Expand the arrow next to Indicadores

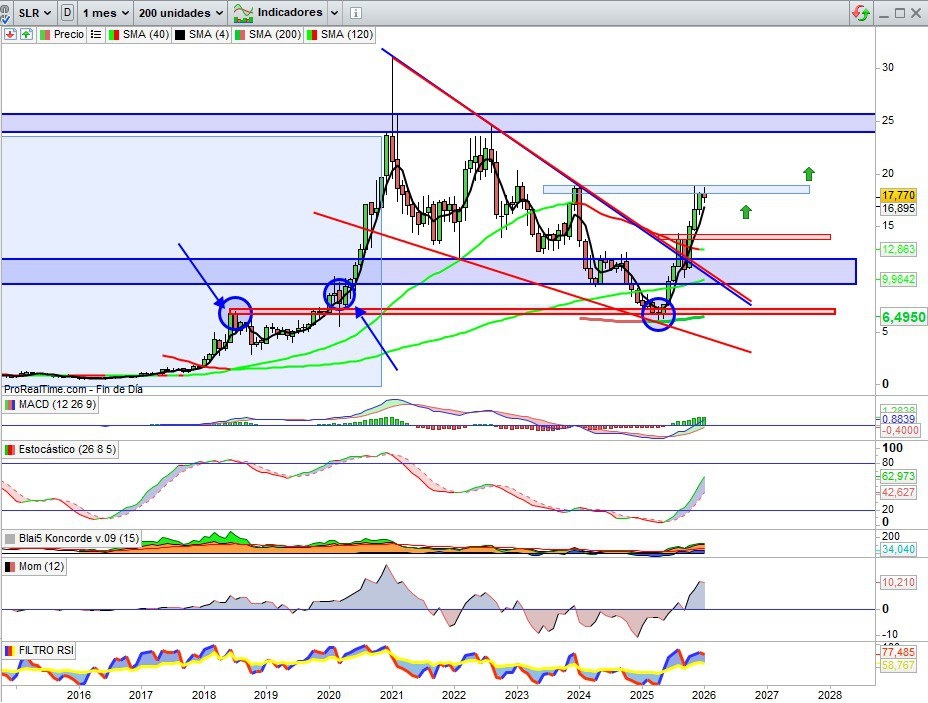pos(334,13)
